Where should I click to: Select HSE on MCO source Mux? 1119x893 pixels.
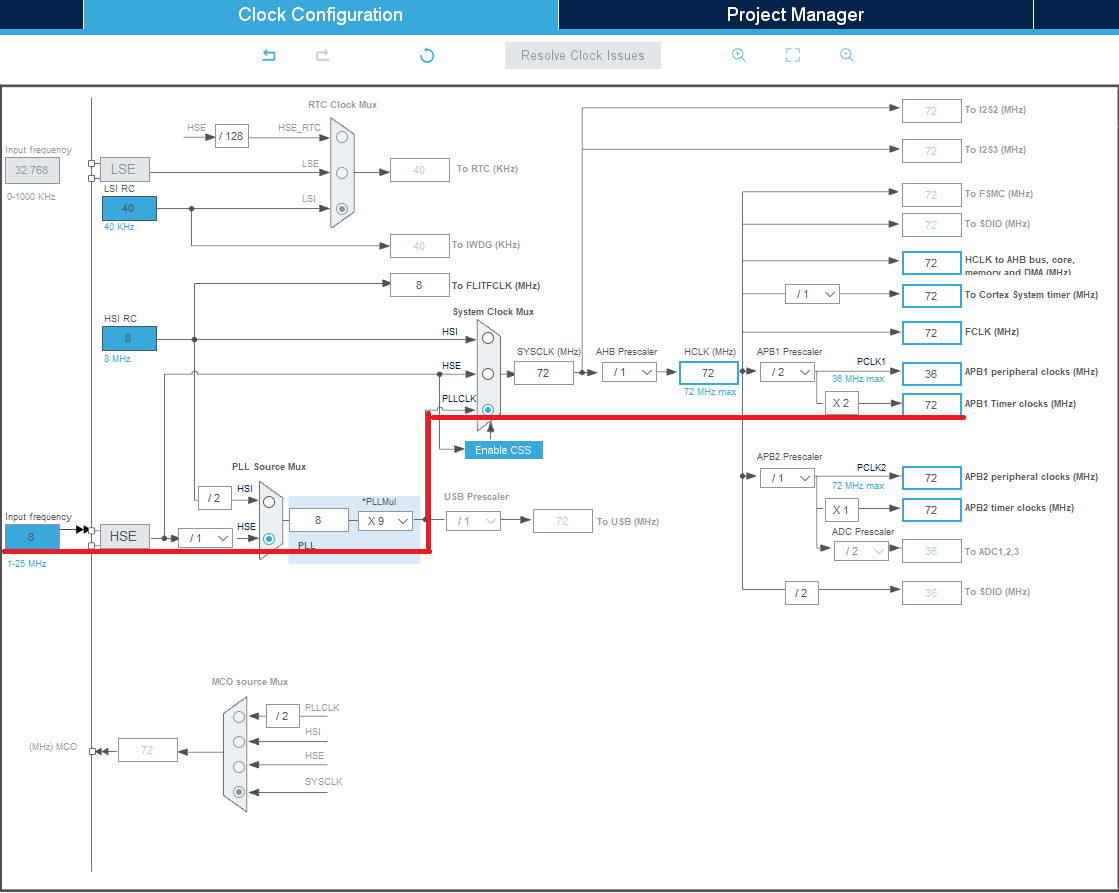click(x=239, y=767)
